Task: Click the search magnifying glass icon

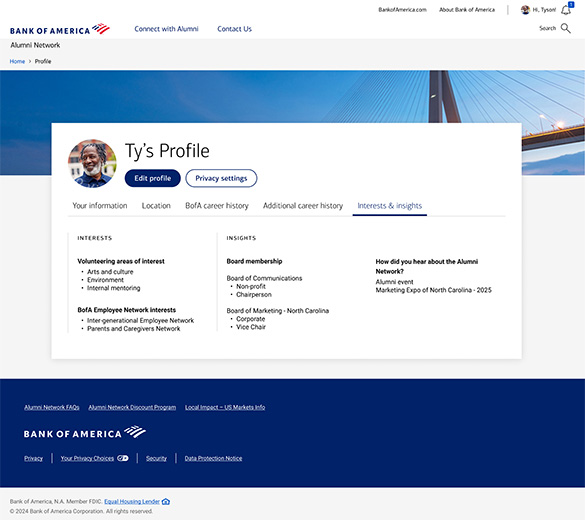Action: click(566, 28)
